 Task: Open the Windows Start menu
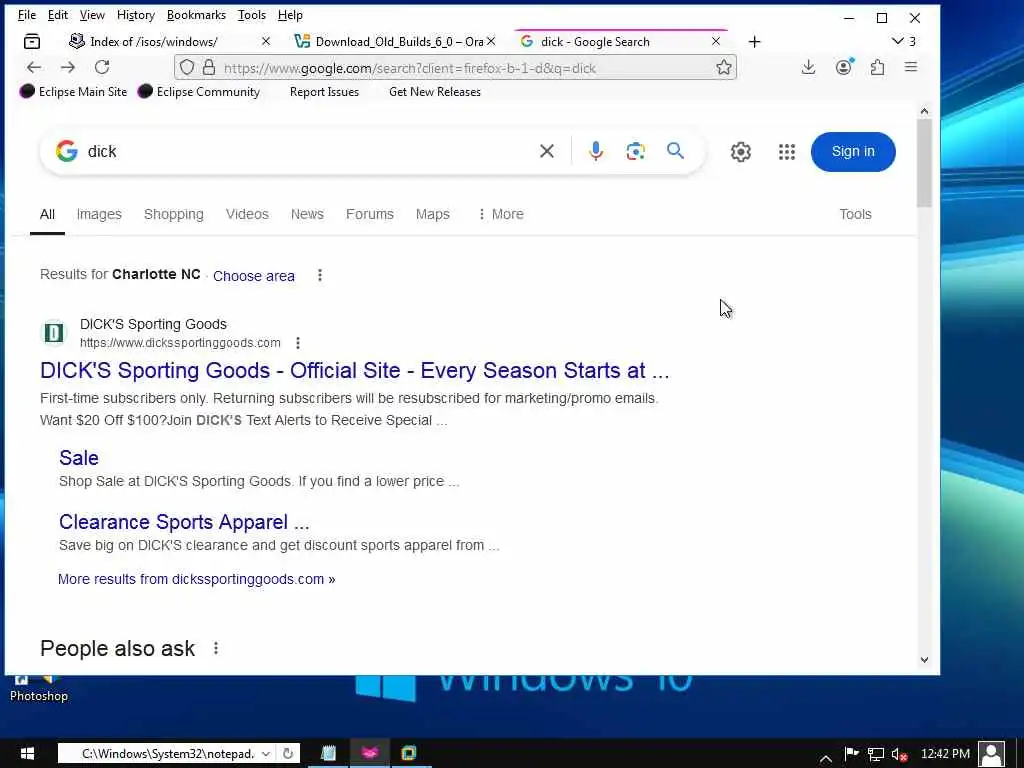coord(27,754)
